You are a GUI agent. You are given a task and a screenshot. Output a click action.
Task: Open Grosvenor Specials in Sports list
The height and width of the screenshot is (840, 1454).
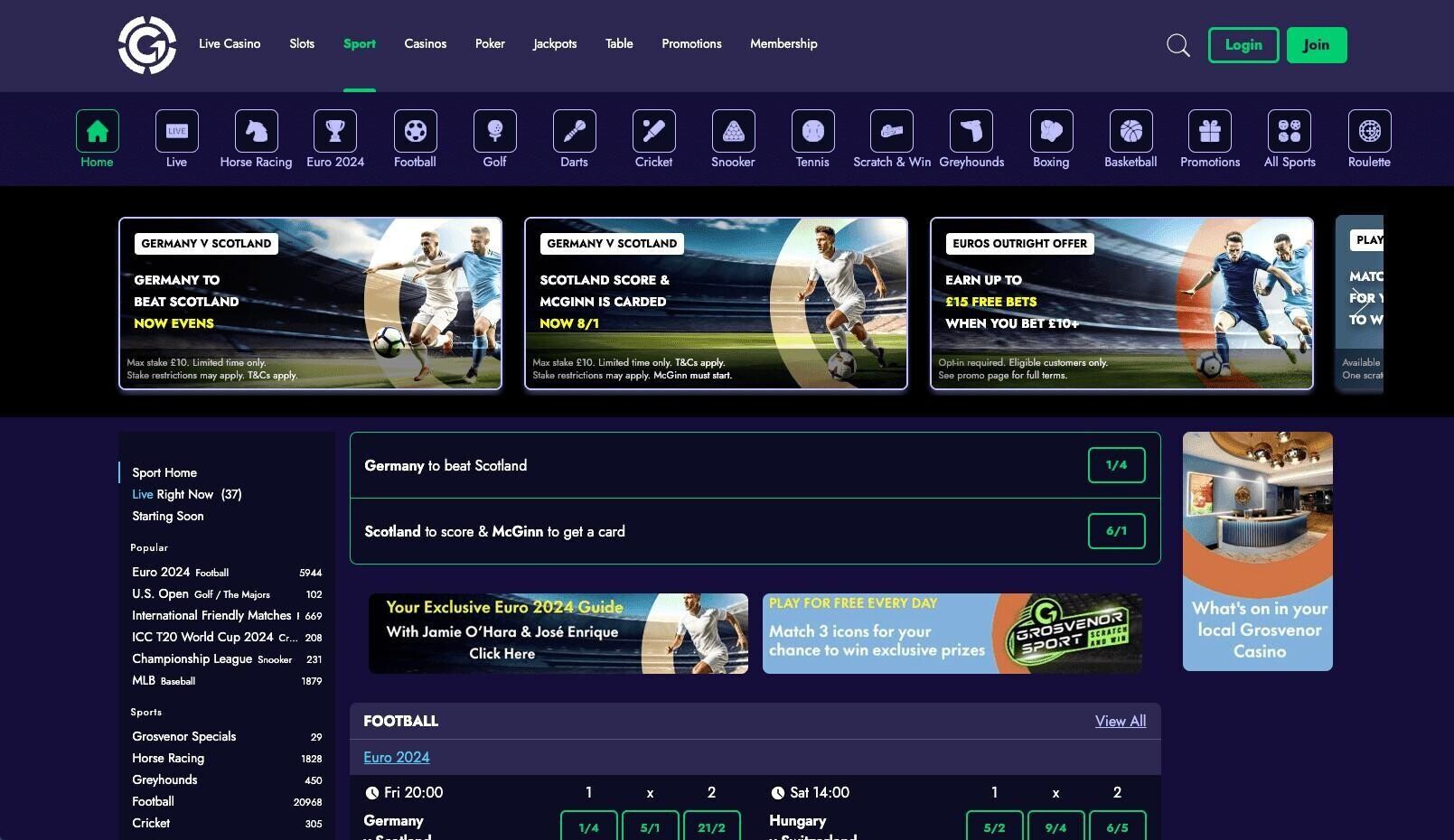point(227,736)
